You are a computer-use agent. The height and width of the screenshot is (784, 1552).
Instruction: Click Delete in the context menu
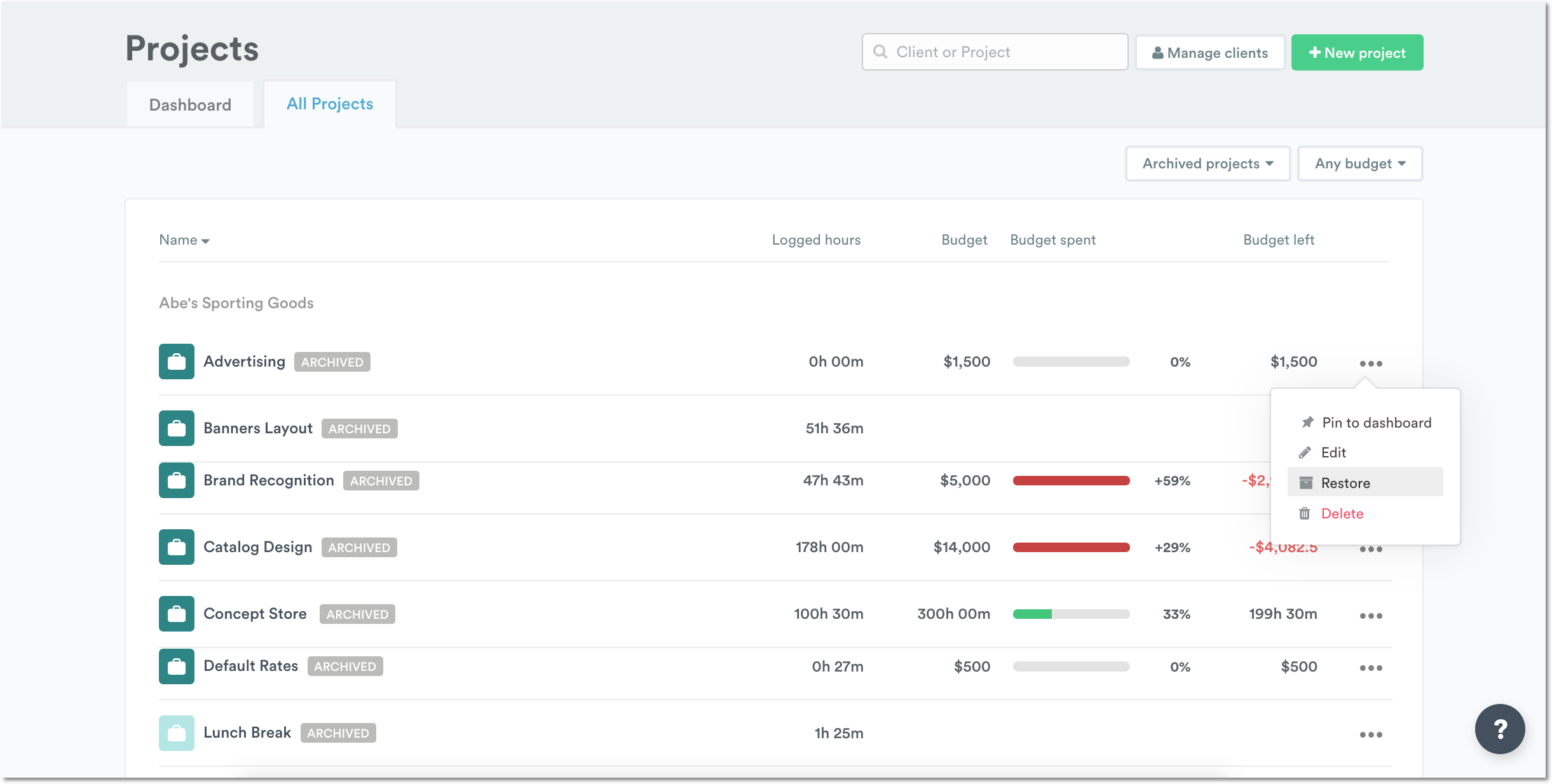coord(1342,513)
